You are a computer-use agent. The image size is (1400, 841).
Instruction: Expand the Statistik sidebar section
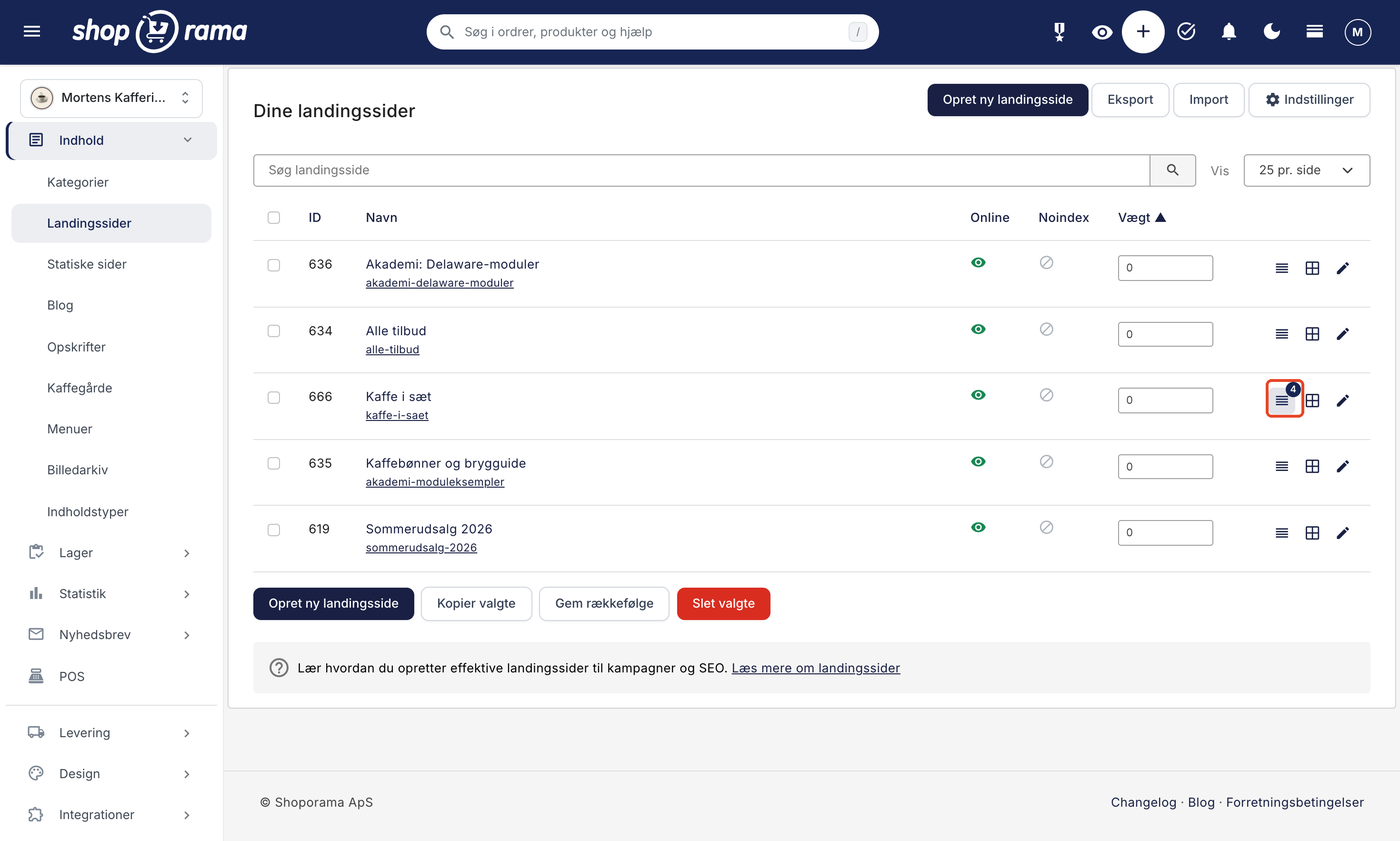pyautogui.click(x=111, y=594)
